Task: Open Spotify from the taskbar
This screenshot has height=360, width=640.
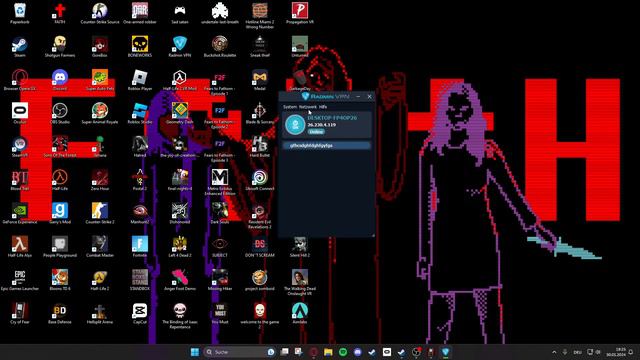Action: coord(343,352)
